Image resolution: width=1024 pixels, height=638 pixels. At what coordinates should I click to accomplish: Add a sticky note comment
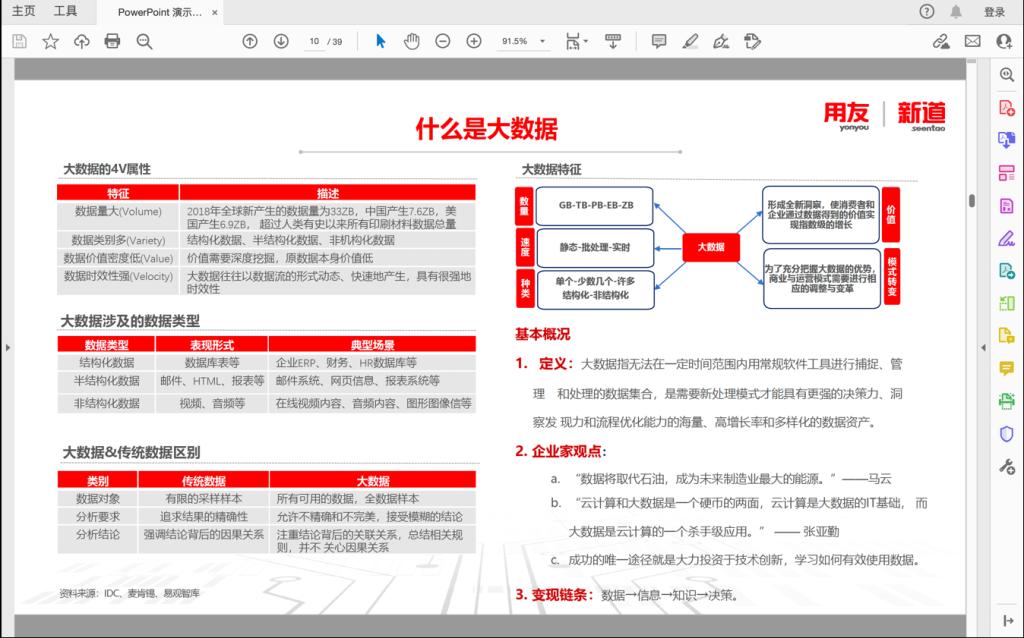(x=659, y=41)
